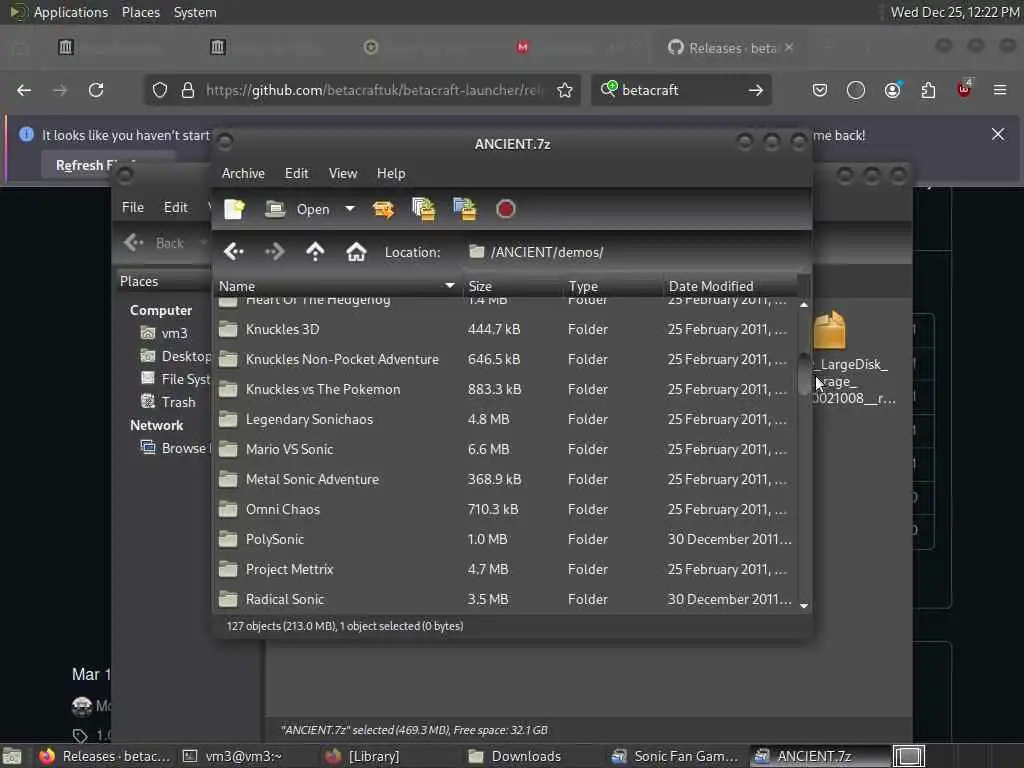Switch to vm3@vm3 terminal in taskbar
The image size is (1024, 768).
click(x=232, y=756)
